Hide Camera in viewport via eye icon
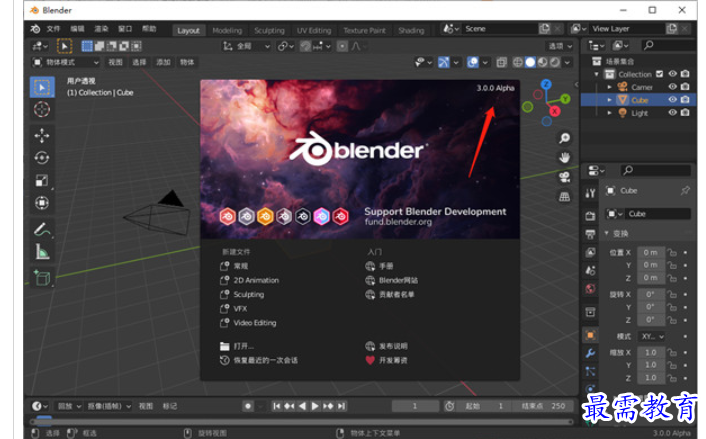 click(672, 86)
